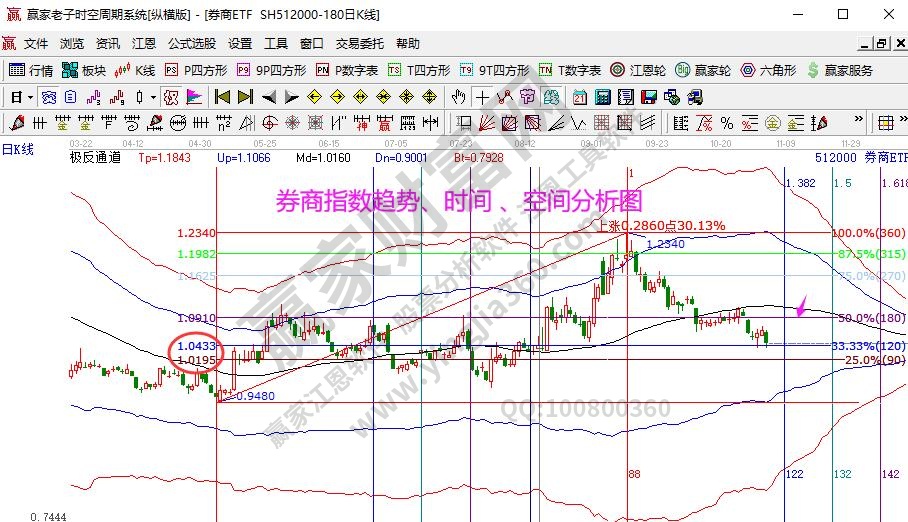The width and height of the screenshot is (908, 522).
Task: Open the 文件 menu
Action: pyautogui.click(x=36, y=44)
